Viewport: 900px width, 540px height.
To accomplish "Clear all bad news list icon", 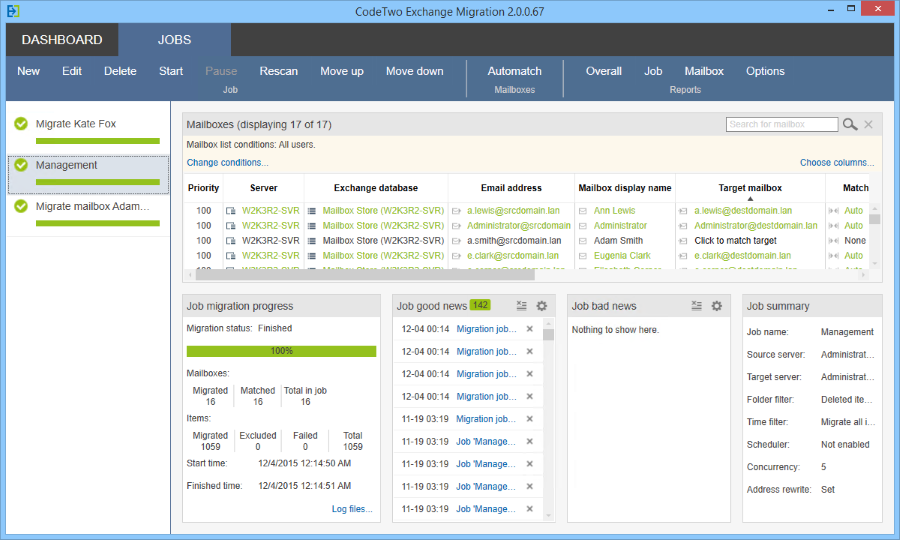I will point(696,306).
